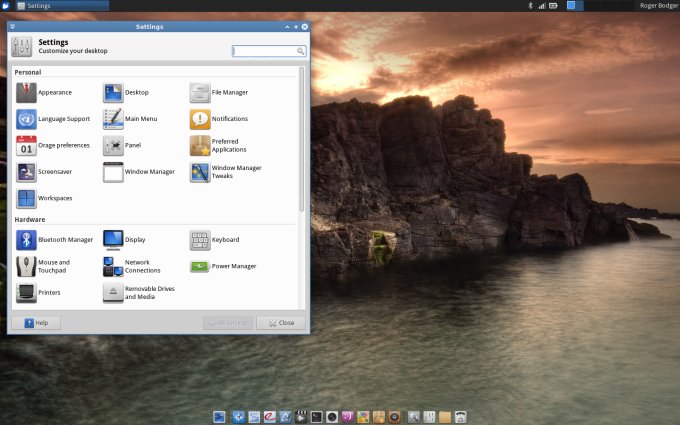Viewport: 680px width, 425px height.
Task: Open the Settings window menu arrow
Action: (12, 26)
